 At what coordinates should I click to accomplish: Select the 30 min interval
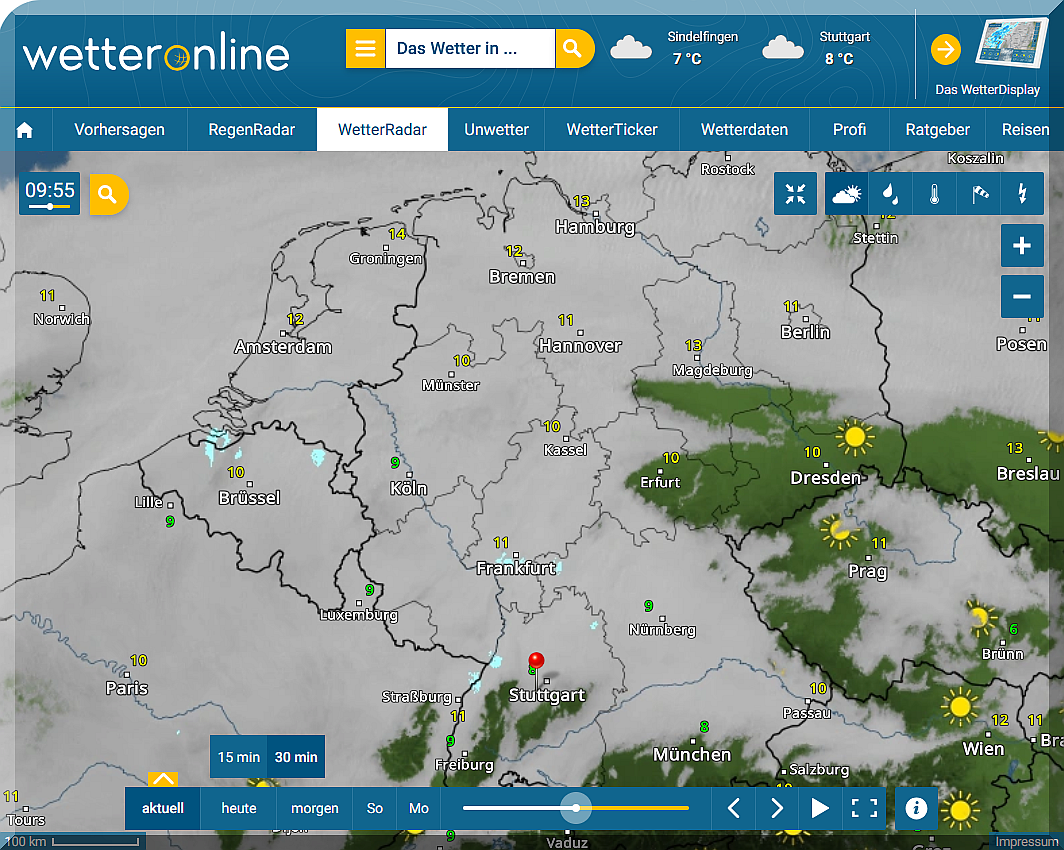click(x=296, y=757)
